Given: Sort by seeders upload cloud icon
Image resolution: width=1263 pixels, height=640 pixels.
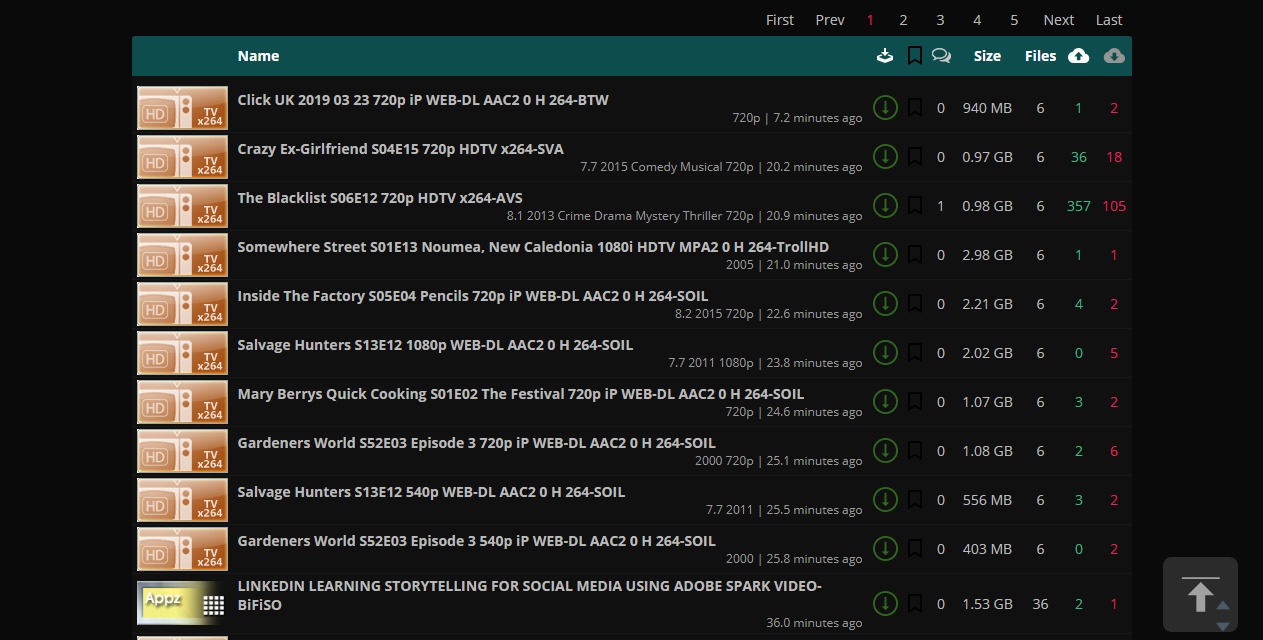Looking at the screenshot, I should click(1078, 56).
